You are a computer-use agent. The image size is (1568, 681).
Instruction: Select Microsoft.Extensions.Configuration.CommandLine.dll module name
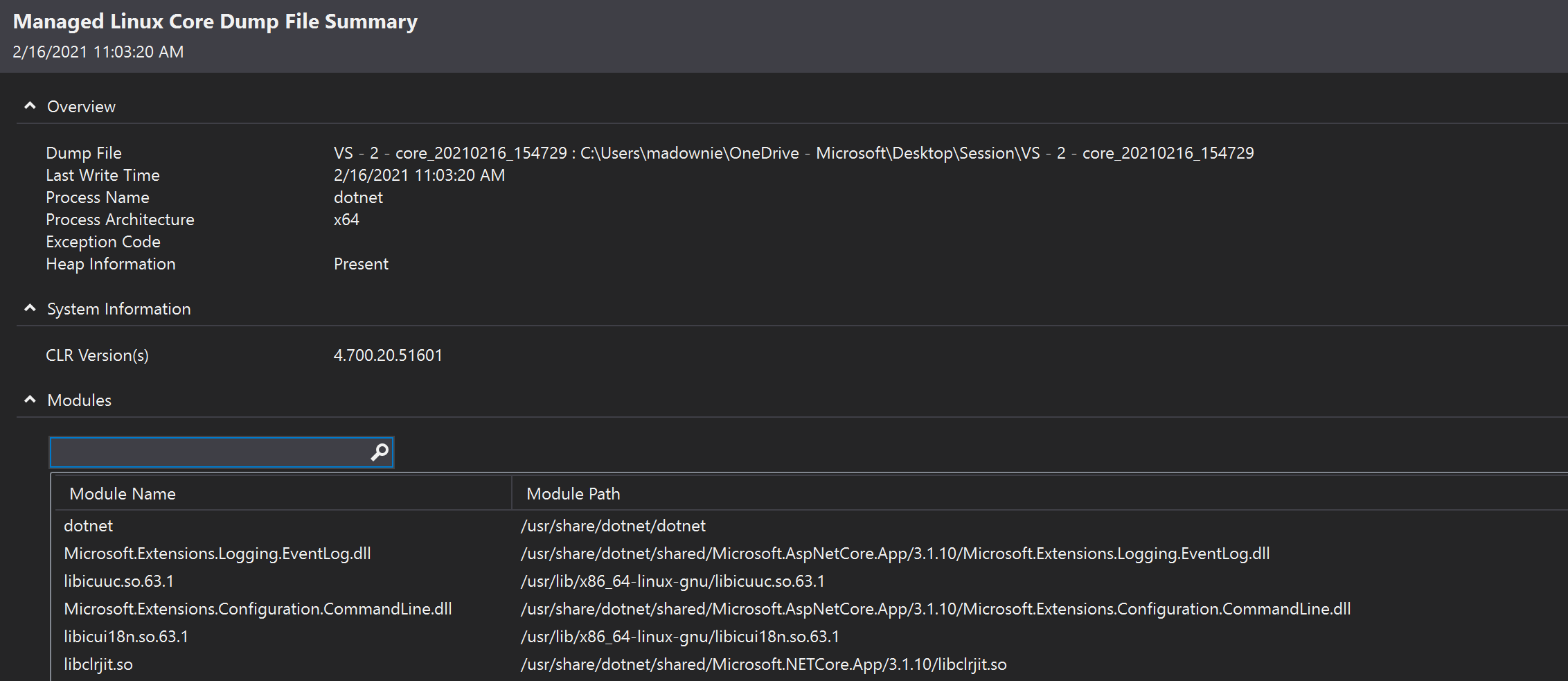point(258,609)
